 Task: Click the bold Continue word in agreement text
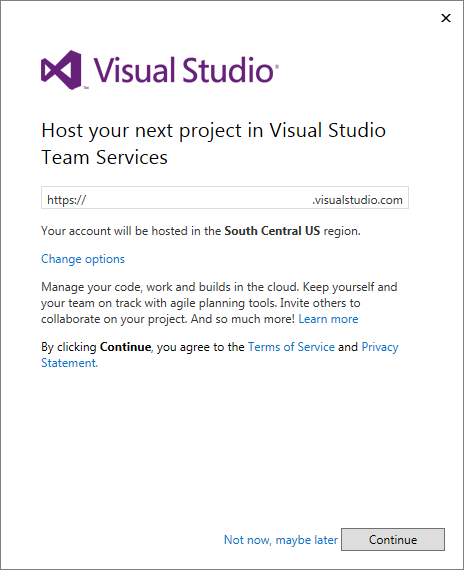125,347
